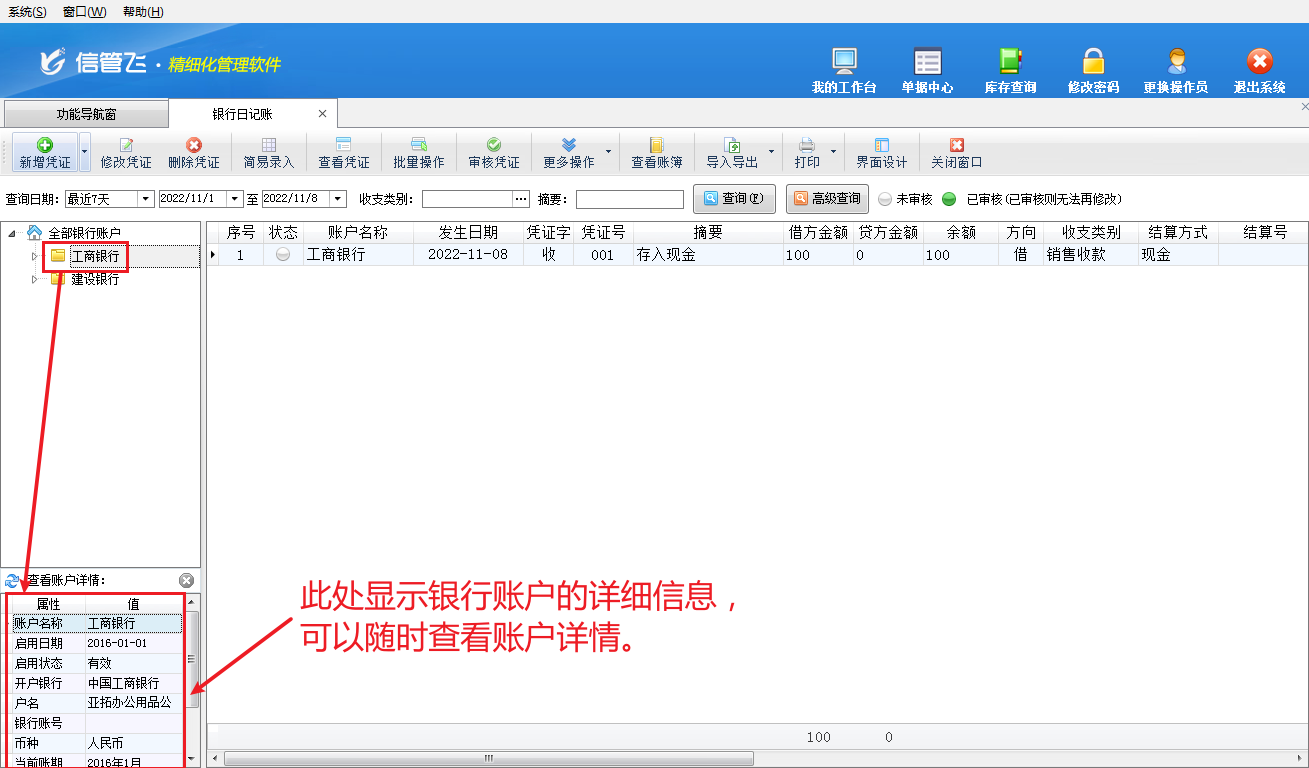This screenshot has width=1309, height=768.
Task: Refresh account details with the refresh icon
Action: tap(13, 580)
